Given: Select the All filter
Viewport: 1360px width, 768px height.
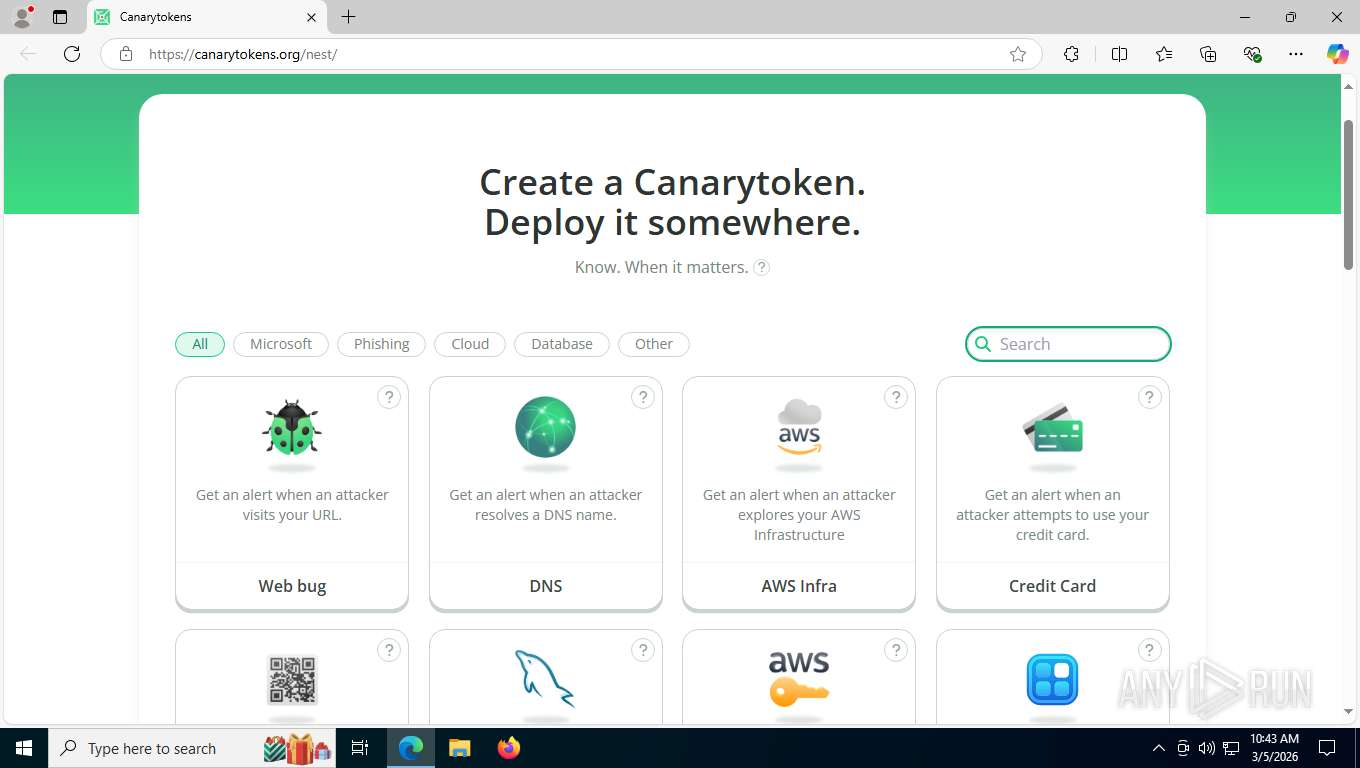Looking at the screenshot, I should (x=200, y=344).
